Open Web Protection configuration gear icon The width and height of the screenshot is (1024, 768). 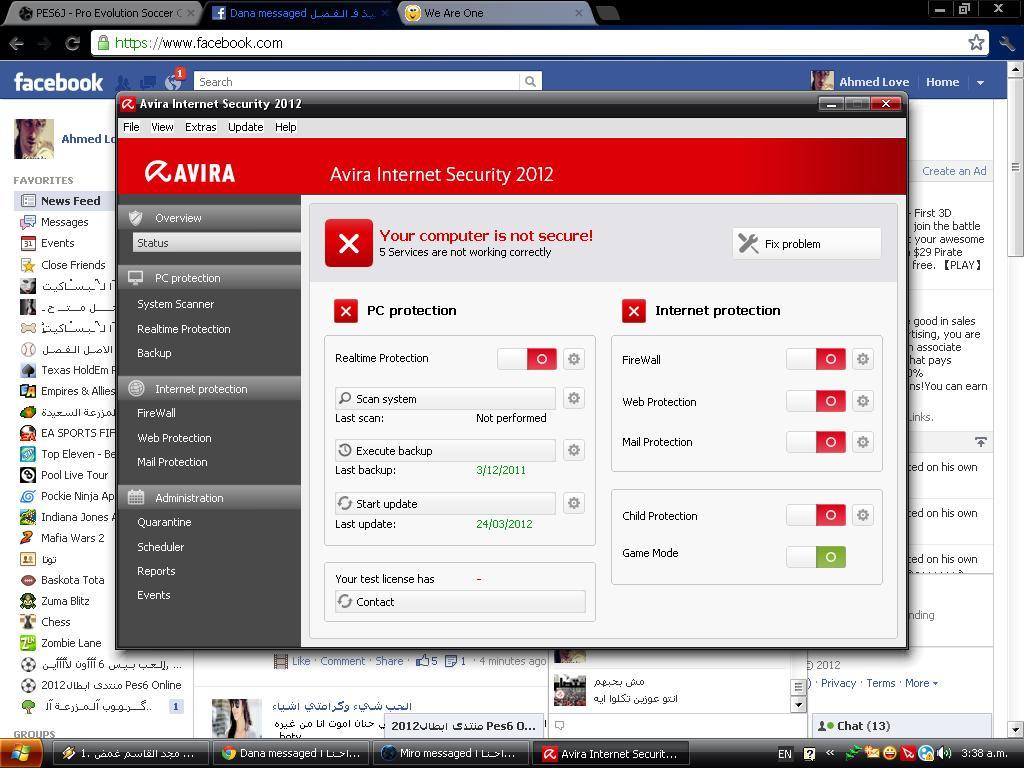(863, 401)
